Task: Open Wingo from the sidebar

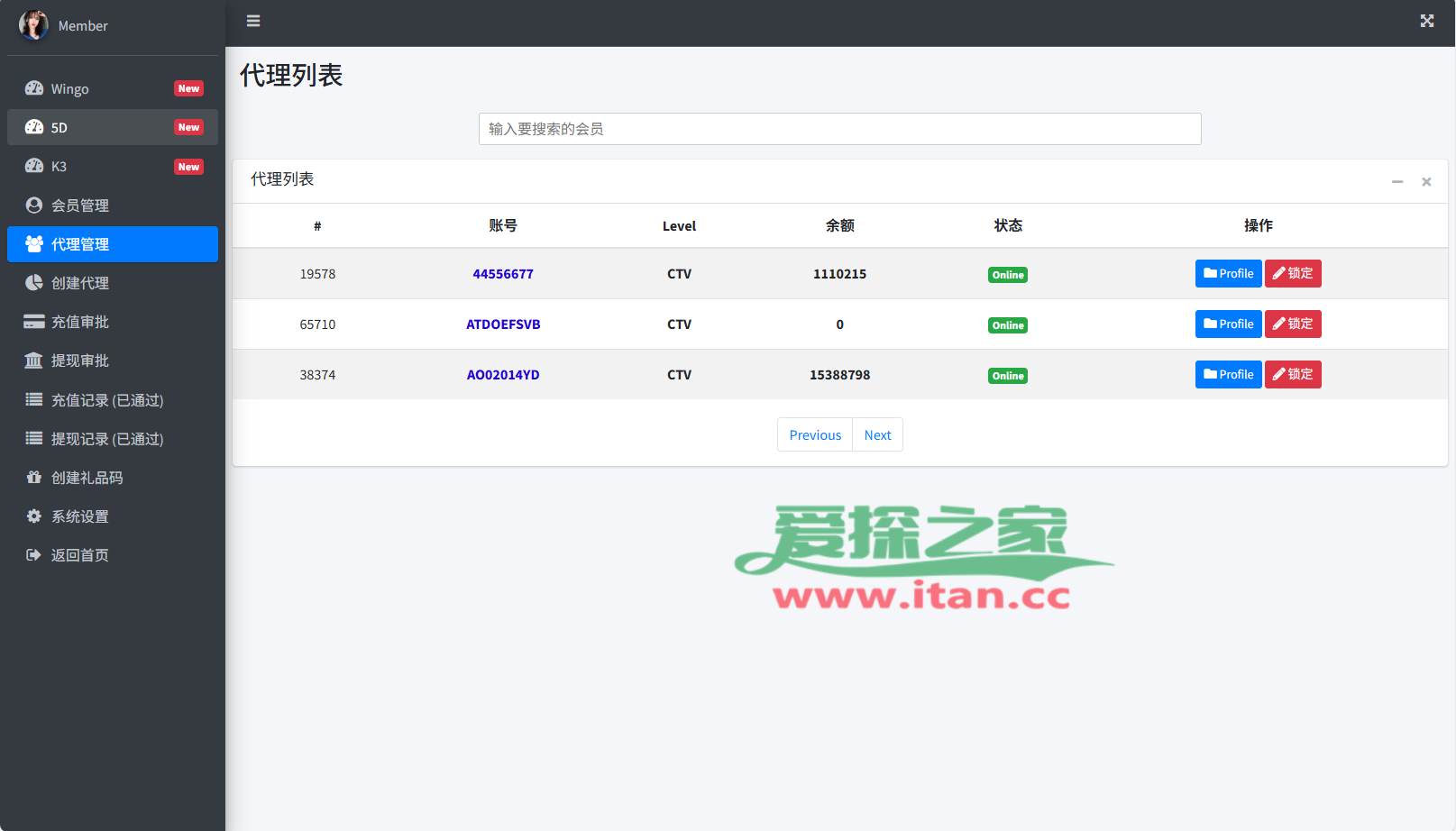Action: [x=69, y=88]
